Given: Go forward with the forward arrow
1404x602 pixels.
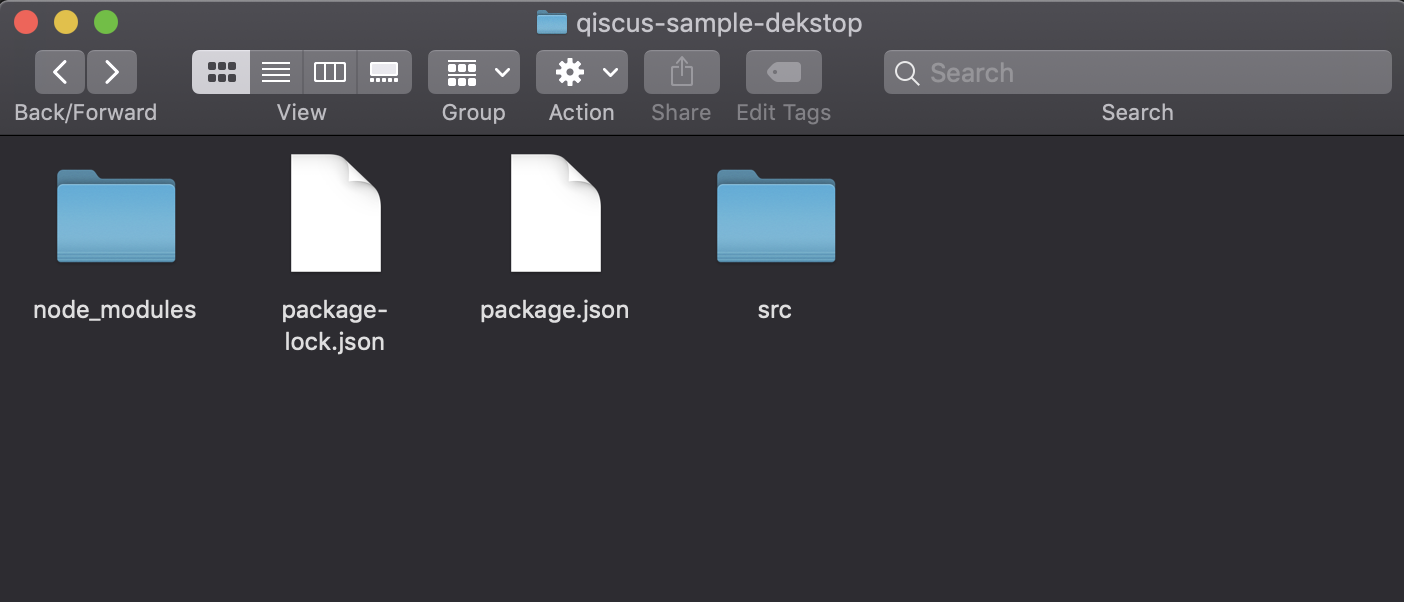Looking at the screenshot, I should [112, 72].
